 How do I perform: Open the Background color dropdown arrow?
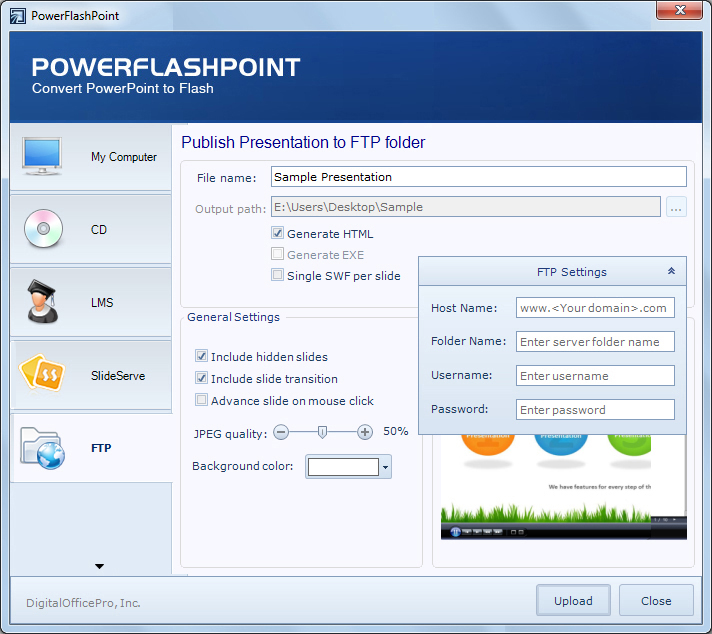coord(386,467)
